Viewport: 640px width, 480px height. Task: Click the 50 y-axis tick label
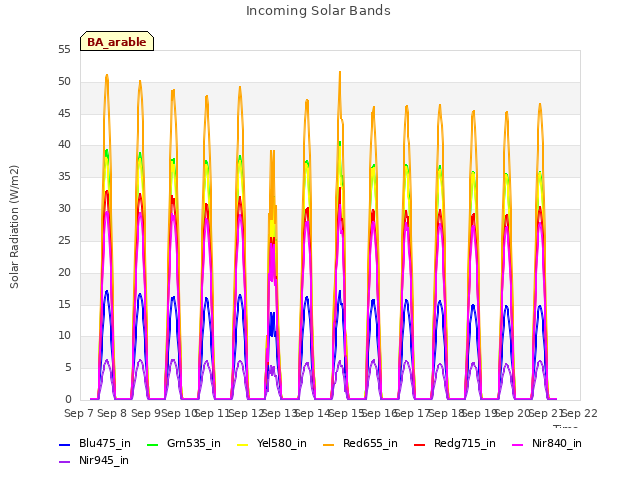(64, 82)
